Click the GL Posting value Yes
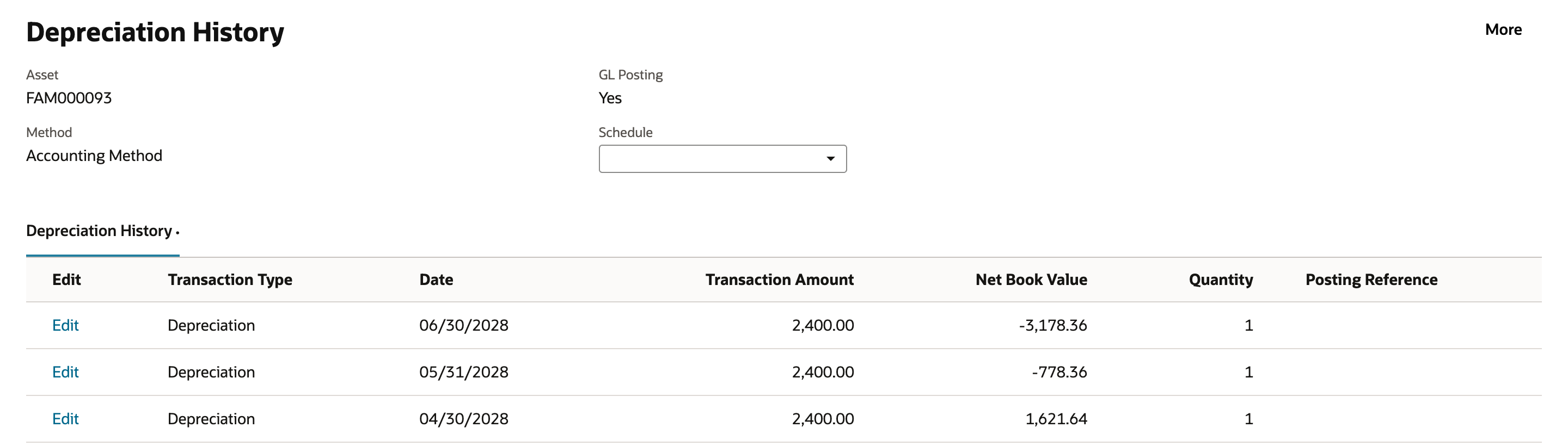Viewport: 1568px width, 446px height. click(610, 98)
